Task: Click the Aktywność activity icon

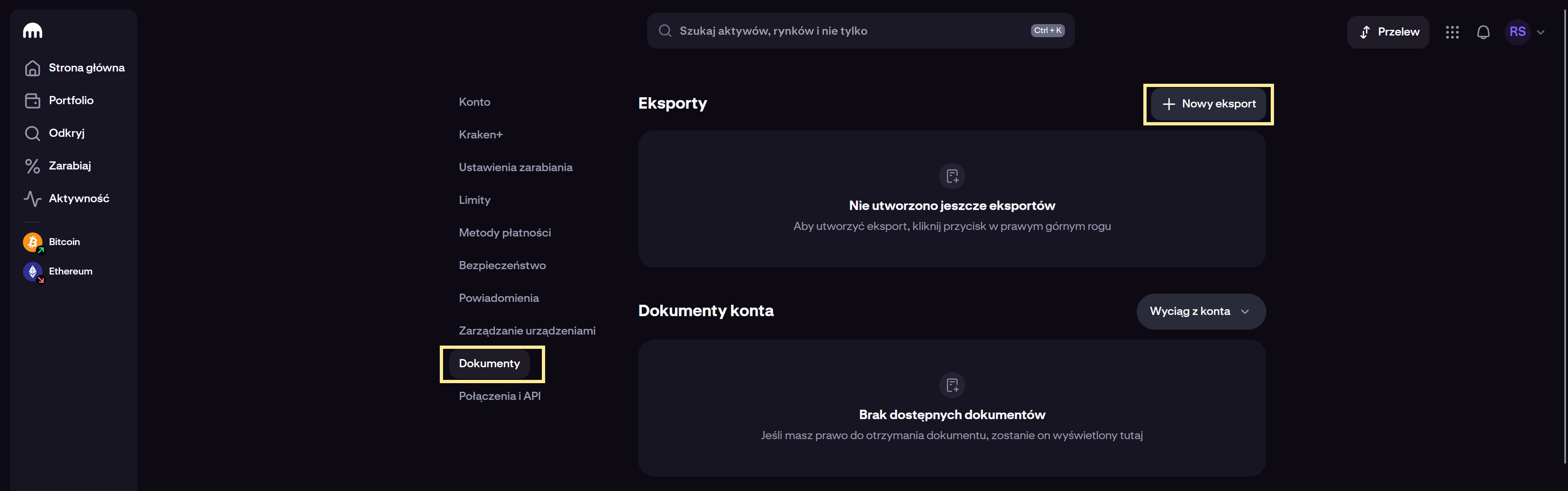Action: [x=32, y=199]
